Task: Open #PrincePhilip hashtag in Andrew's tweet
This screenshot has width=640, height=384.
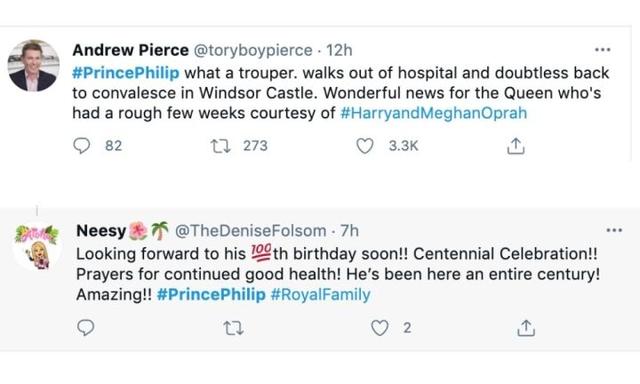Action: pos(126,73)
